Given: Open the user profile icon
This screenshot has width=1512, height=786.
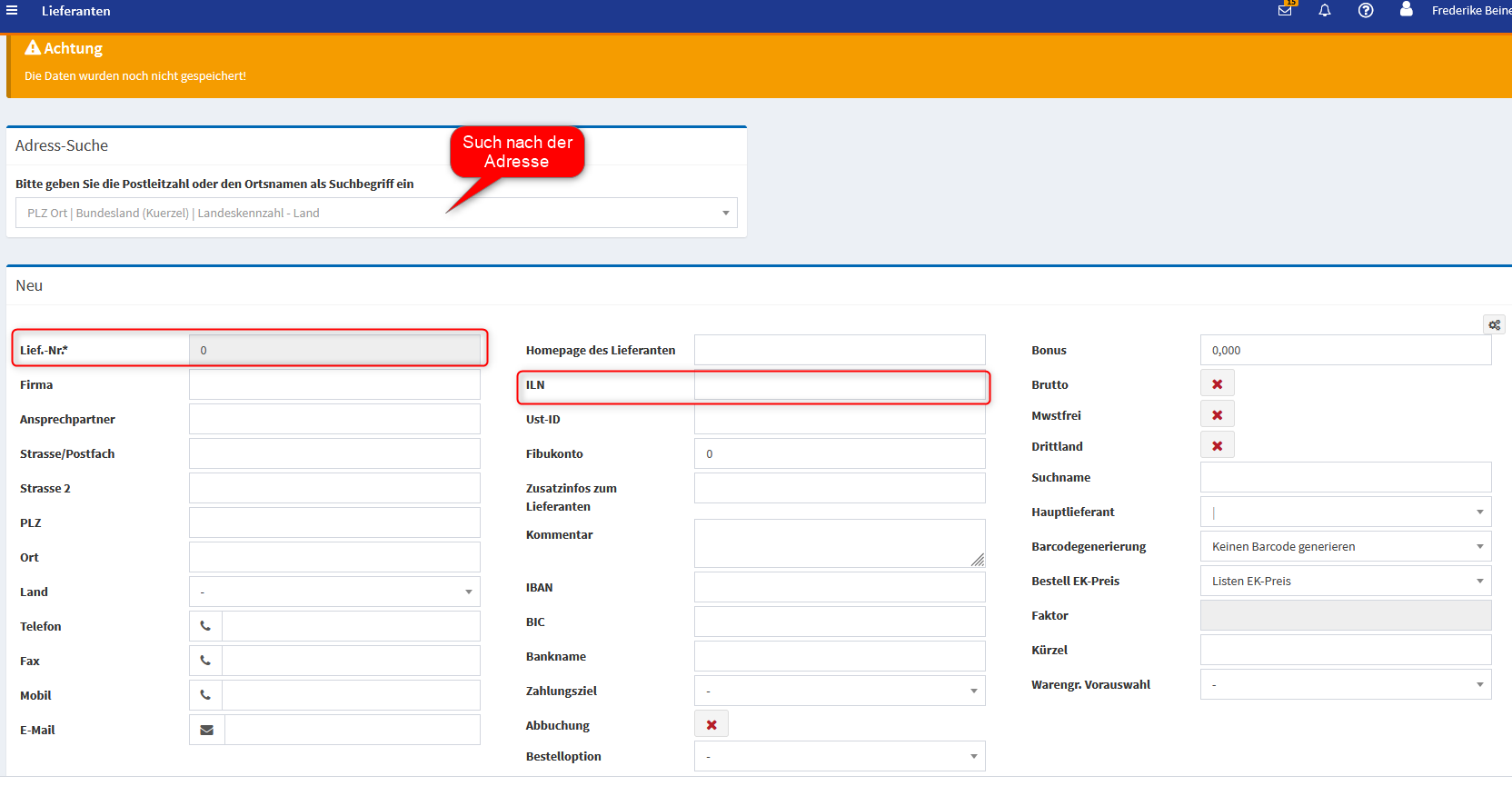Looking at the screenshot, I should coord(1406,10).
